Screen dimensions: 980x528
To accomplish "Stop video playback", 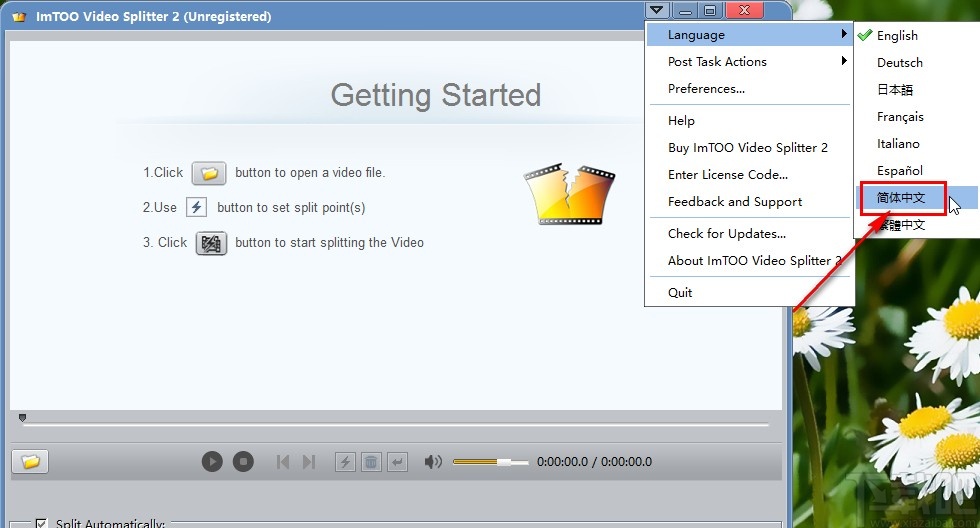I will point(243,462).
